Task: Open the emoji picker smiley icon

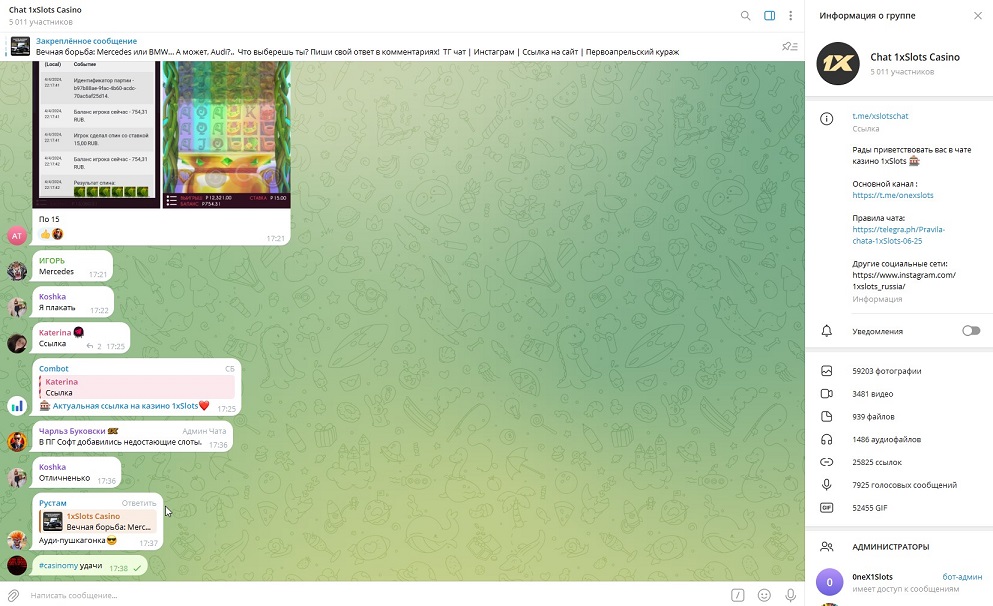Action: point(764,595)
